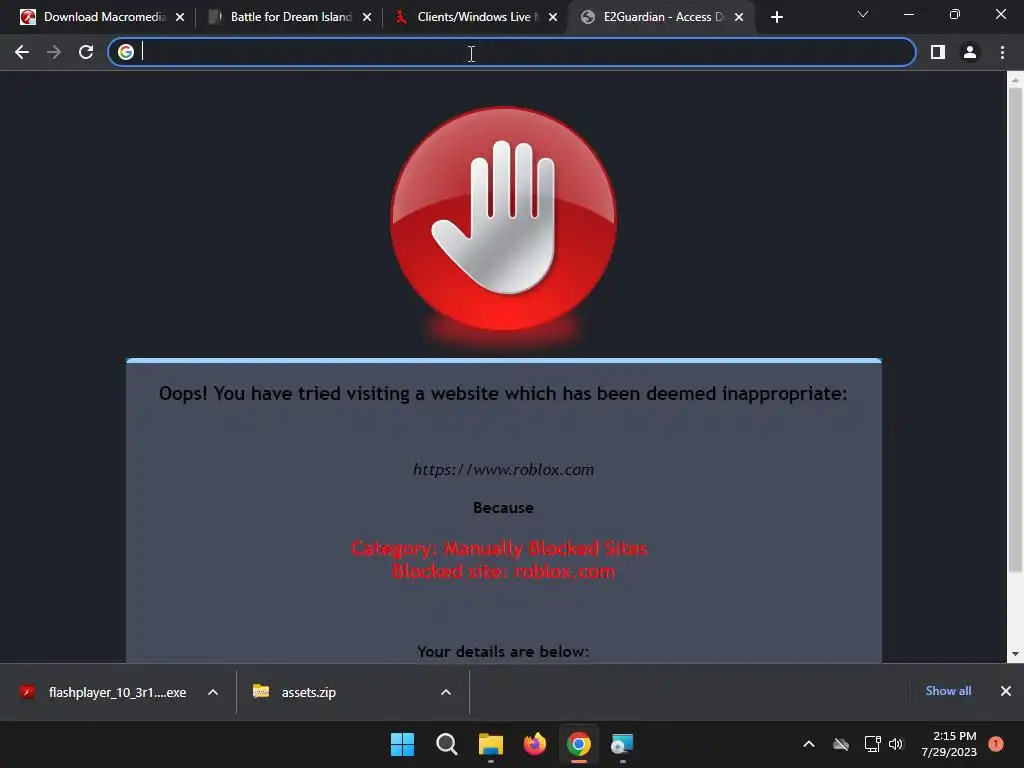Open File Explorer from taskbar
The height and width of the screenshot is (768, 1024).
[x=491, y=744]
